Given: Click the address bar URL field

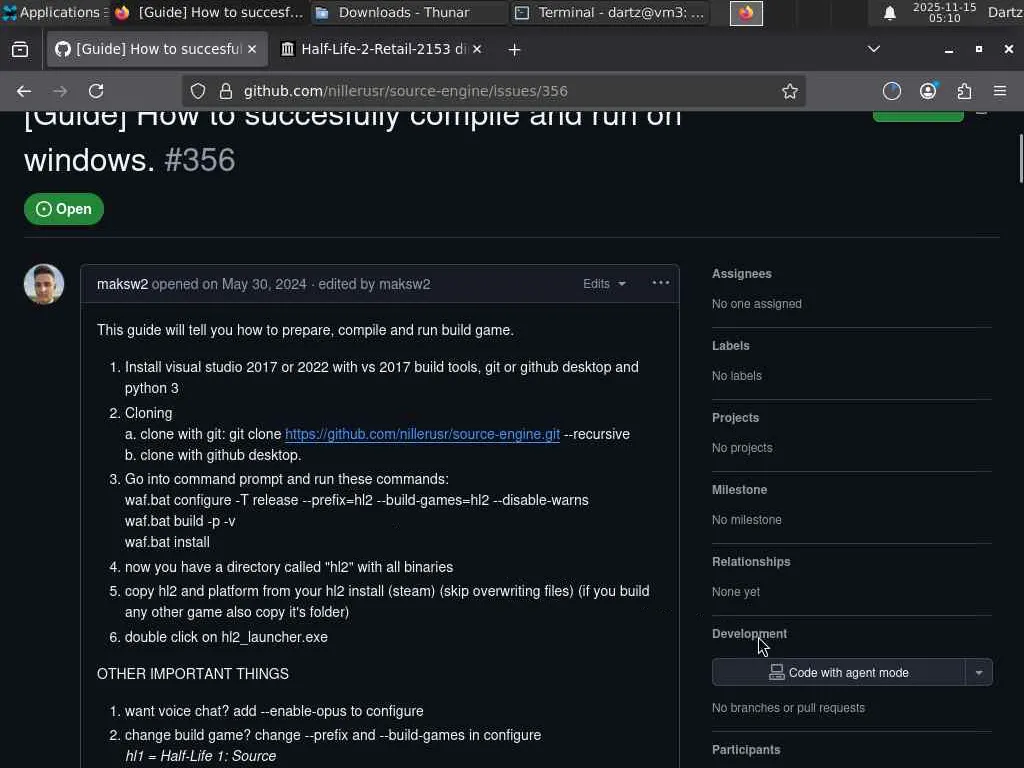Looking at the screenshot, I should pyautogui.click(x=493, y=91).
